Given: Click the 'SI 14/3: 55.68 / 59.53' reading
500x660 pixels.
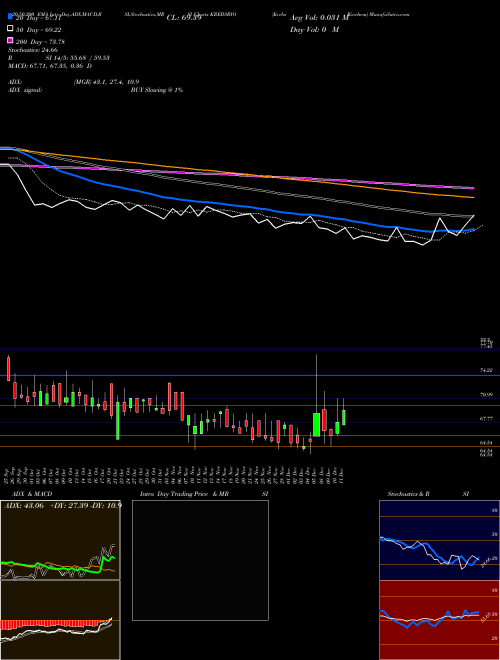Looking at the screenshot, I should tap(77, 58).
